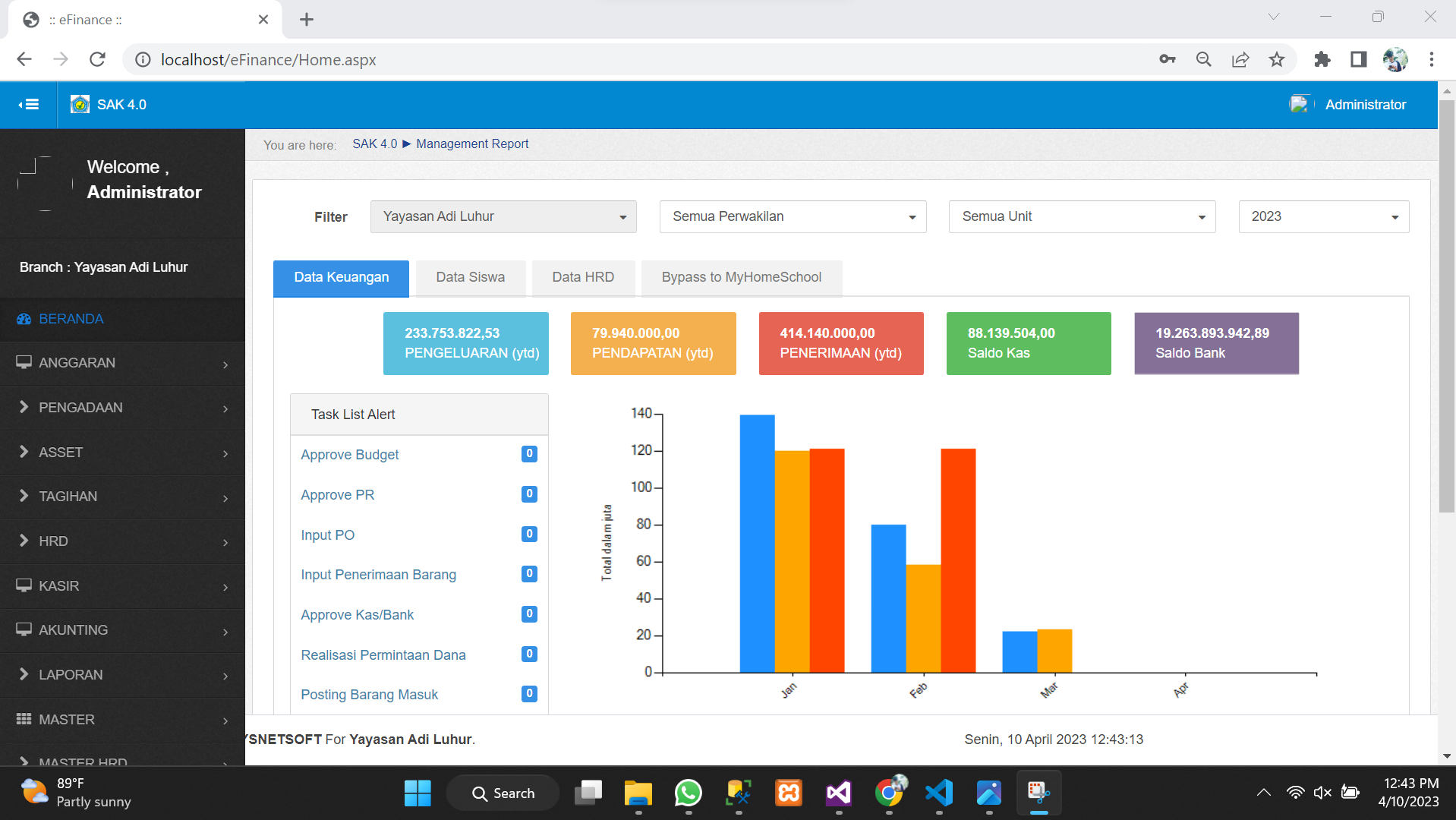Switch to the Data Siswa tab
This screenshot has width=1456, height=820.
point(470,277)
